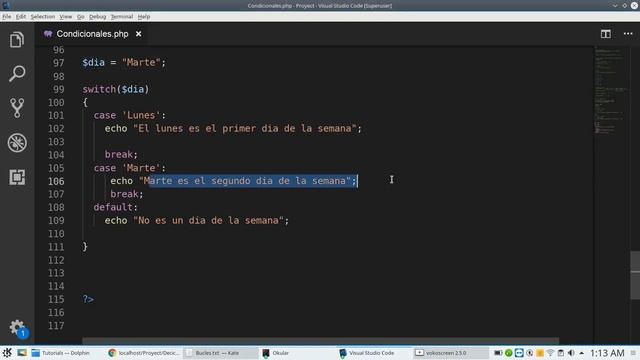Click line number 99 in the gutter

(58, 89)
